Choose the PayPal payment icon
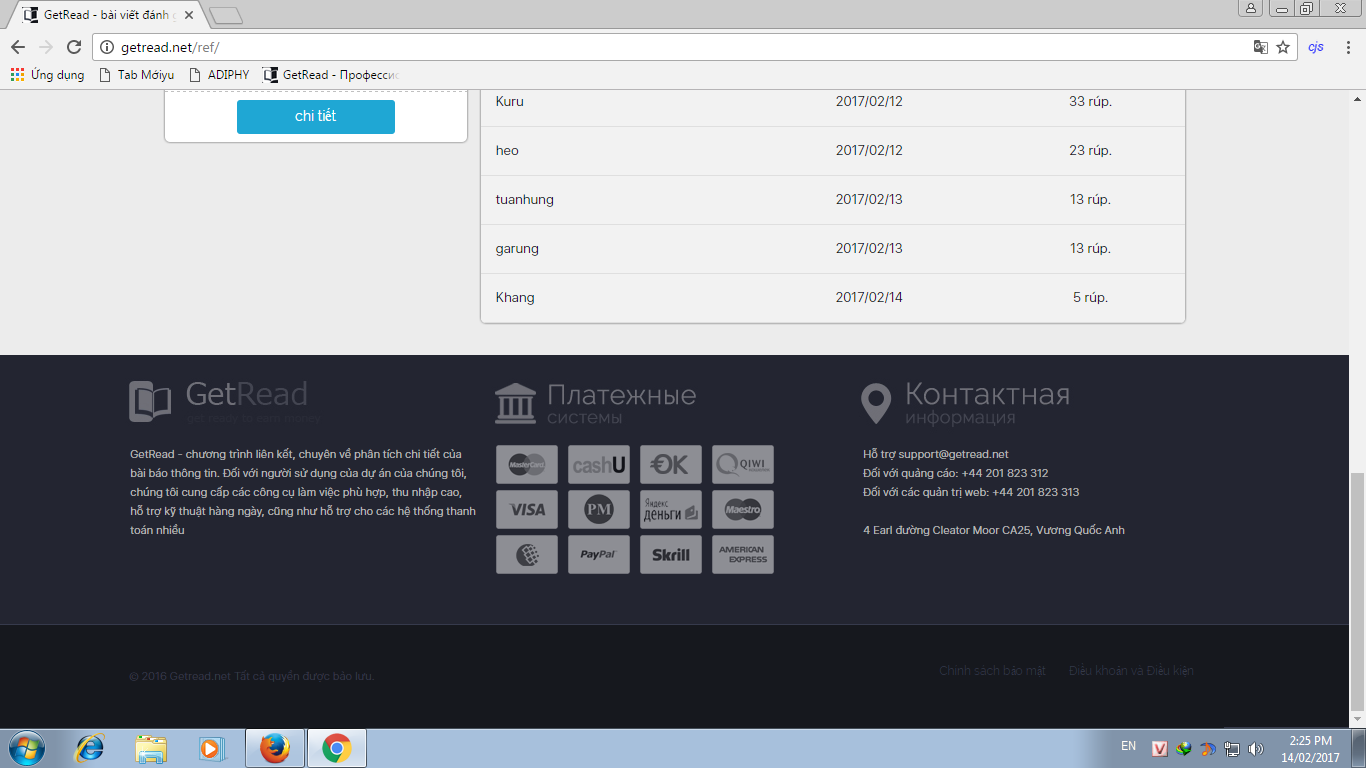Screen dimensions: 1366x768 [x=599, y=555]
